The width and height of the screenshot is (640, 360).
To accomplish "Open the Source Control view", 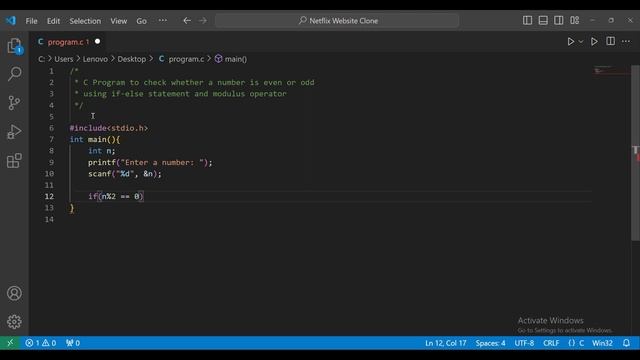I will pos(14,102).
